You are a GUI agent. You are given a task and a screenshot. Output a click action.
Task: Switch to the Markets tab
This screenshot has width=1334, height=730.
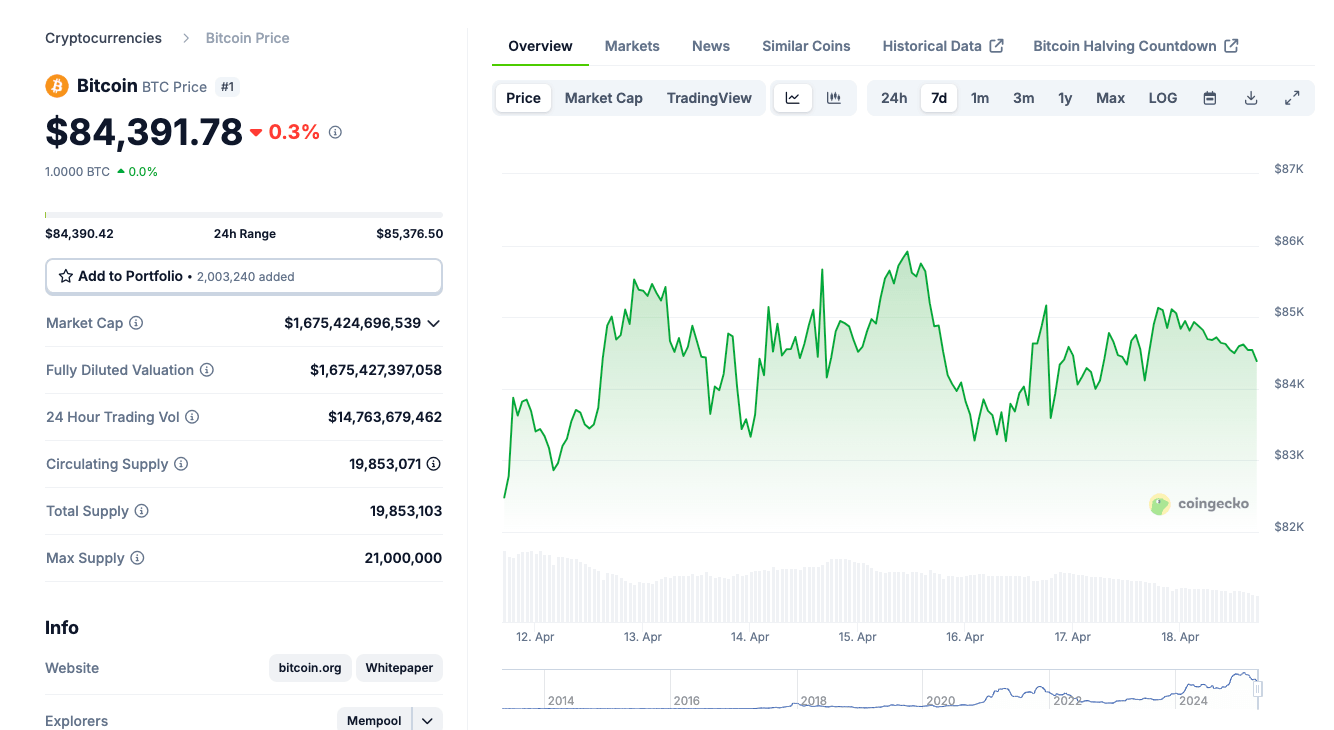[x=631, y=46]
